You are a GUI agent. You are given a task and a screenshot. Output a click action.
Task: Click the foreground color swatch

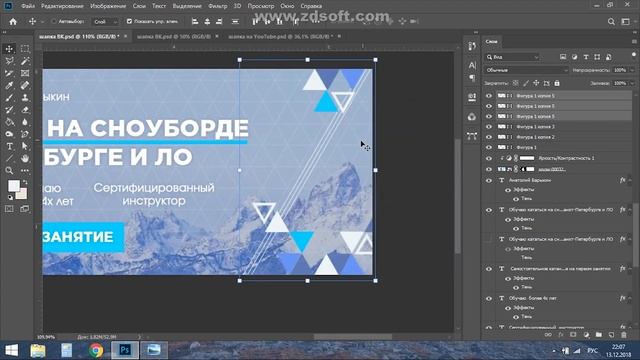(x=13, y=186)
